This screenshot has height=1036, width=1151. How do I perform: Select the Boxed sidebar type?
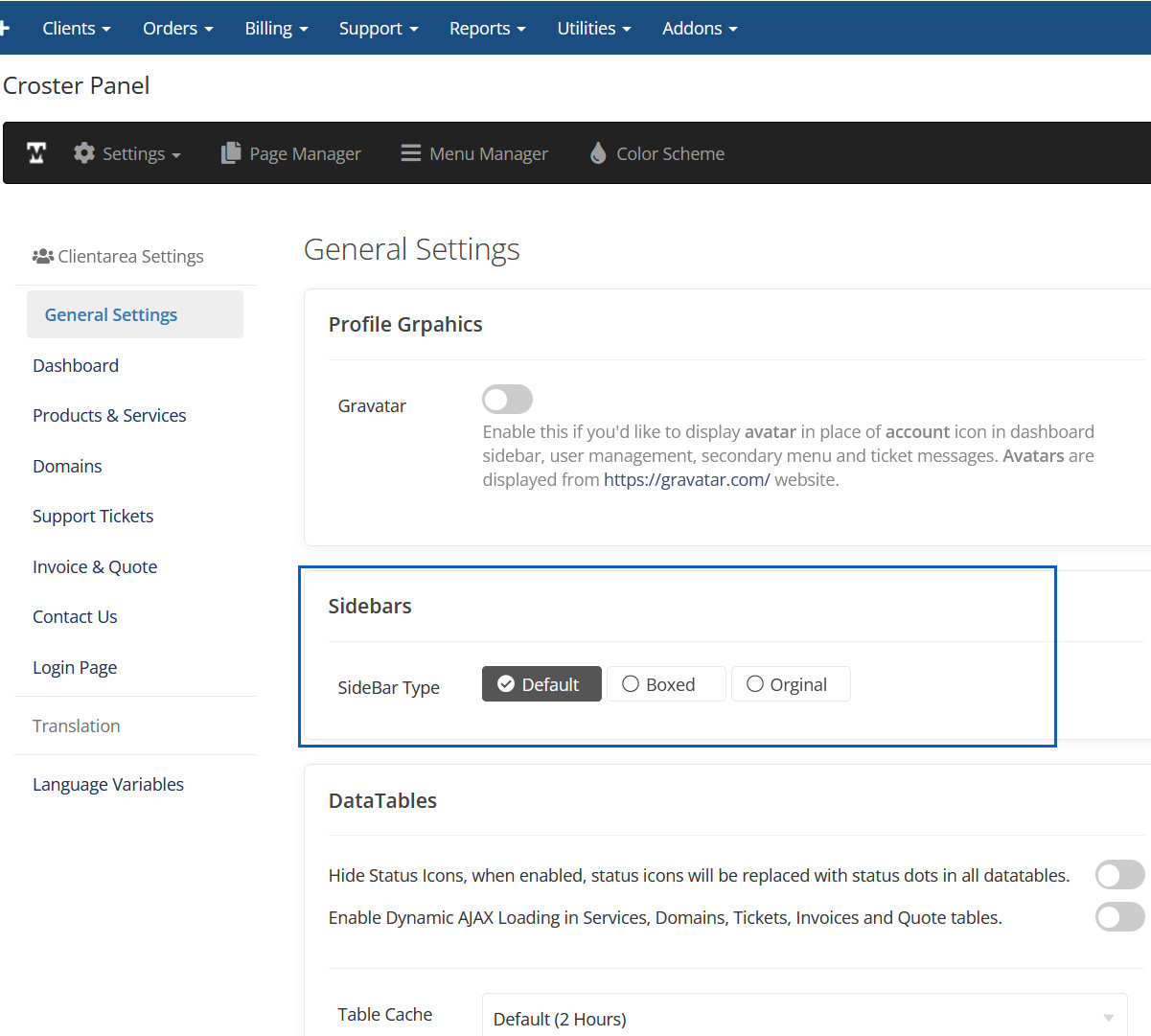[666, 684]
